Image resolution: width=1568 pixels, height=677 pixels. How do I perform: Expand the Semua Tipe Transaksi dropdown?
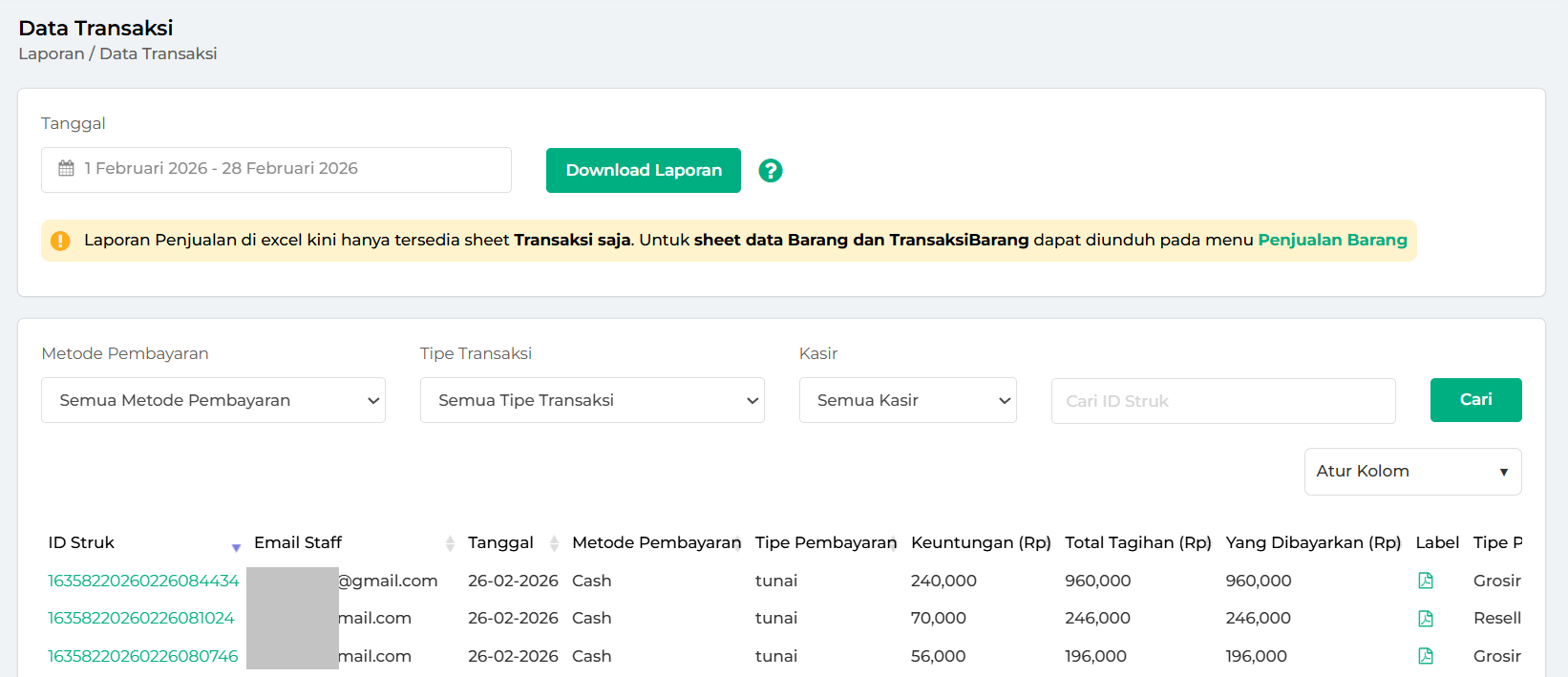tap(592, 400)
